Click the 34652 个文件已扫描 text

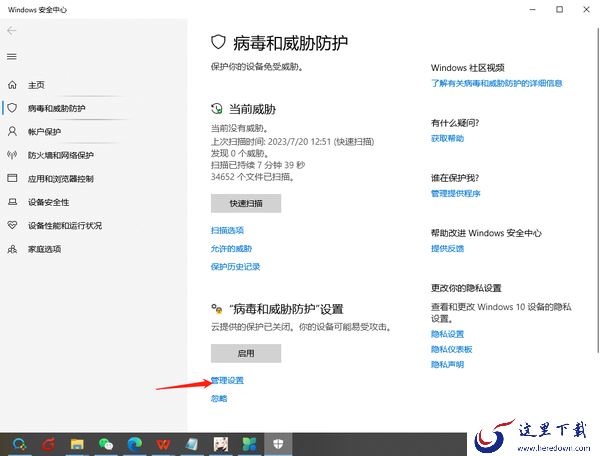(x=253, y=177)
